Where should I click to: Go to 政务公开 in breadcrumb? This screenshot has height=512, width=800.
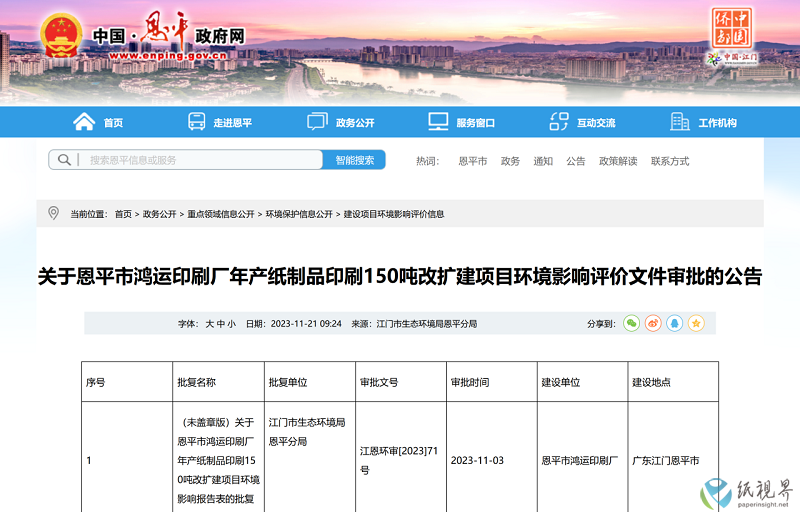[x=159, y=214]
